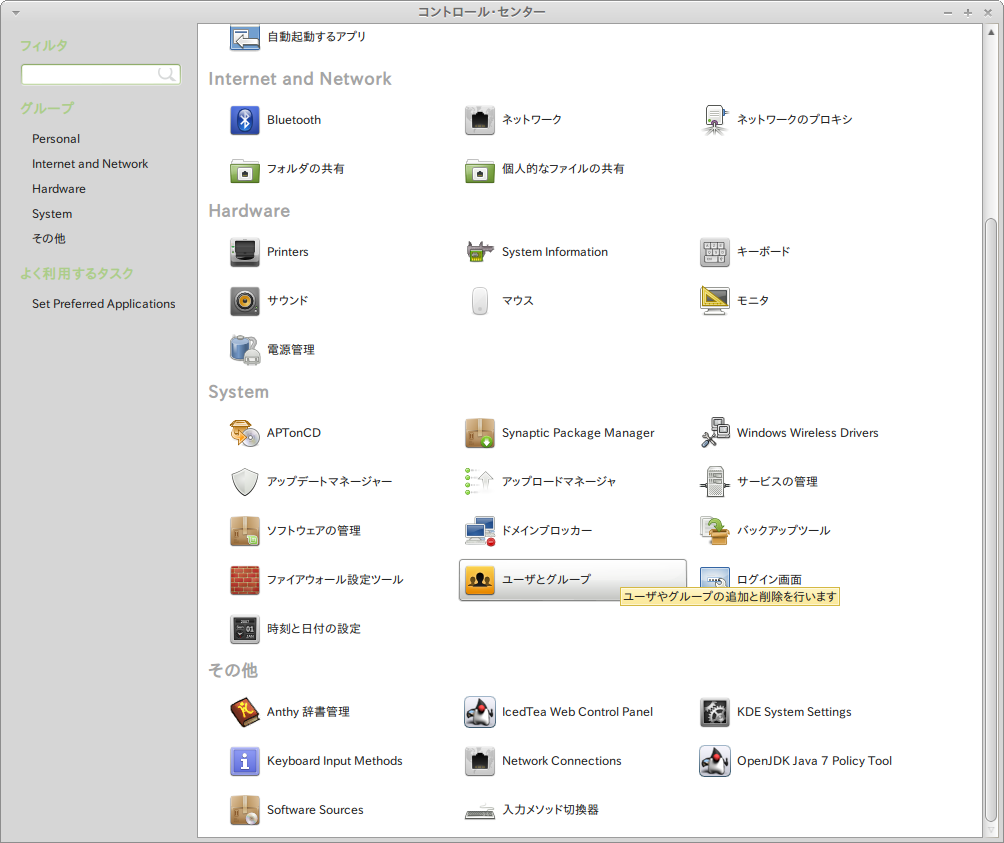
Task: Open Set Preferred Applications task
Action: tap(104, 303)
